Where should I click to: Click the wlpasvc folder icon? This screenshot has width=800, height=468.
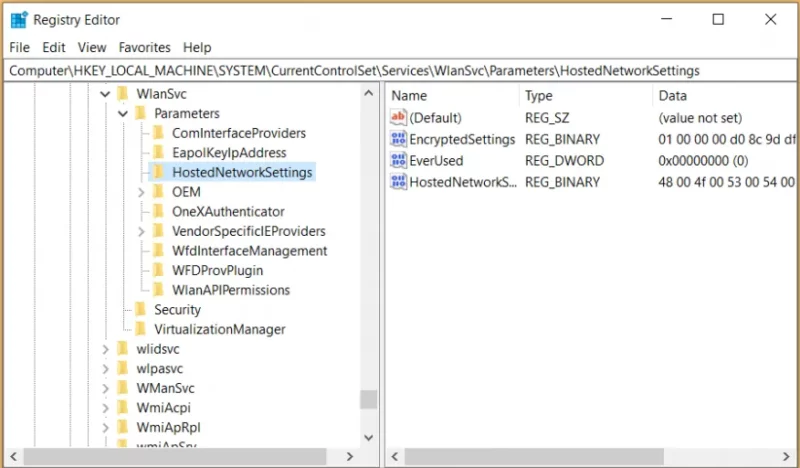click(122, 368)
